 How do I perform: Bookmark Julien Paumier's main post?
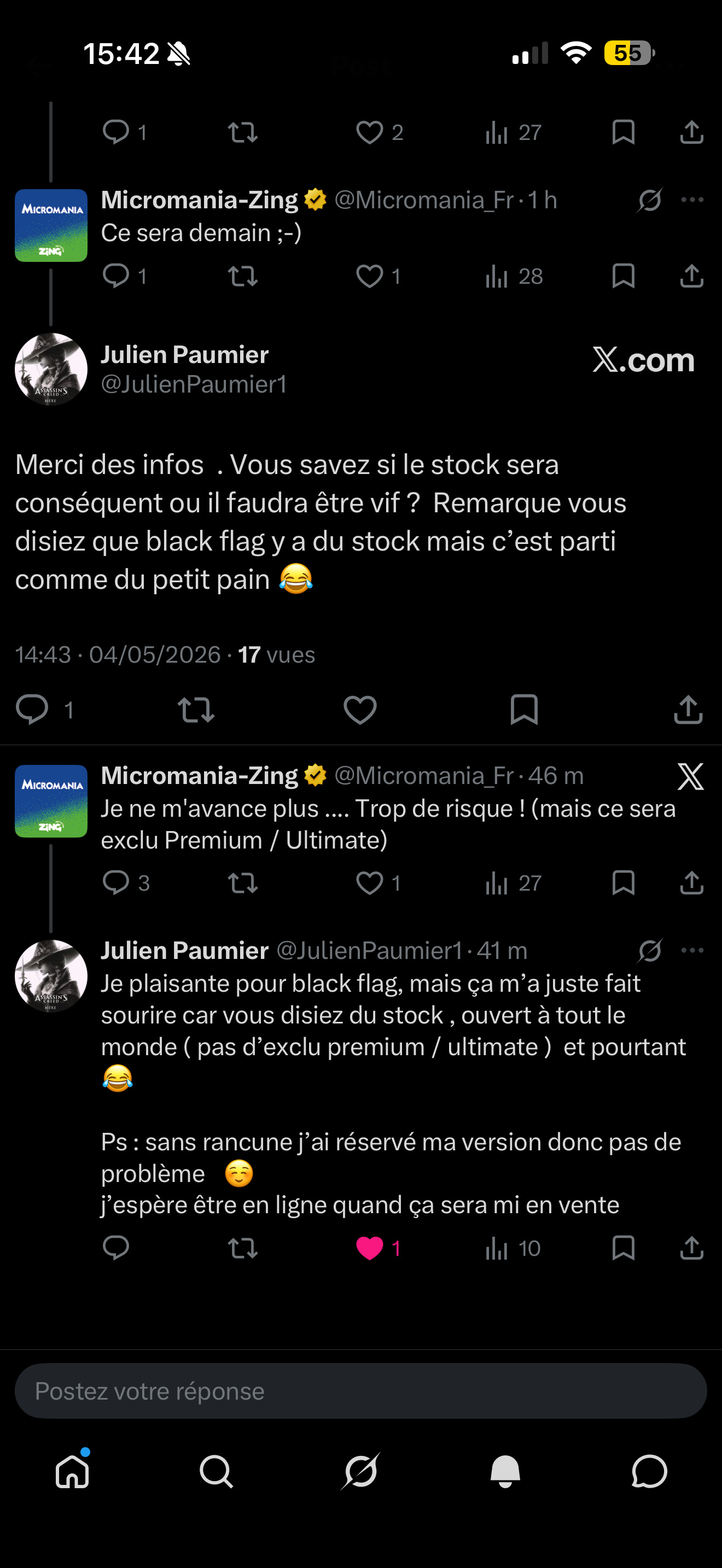click(523, 710)
